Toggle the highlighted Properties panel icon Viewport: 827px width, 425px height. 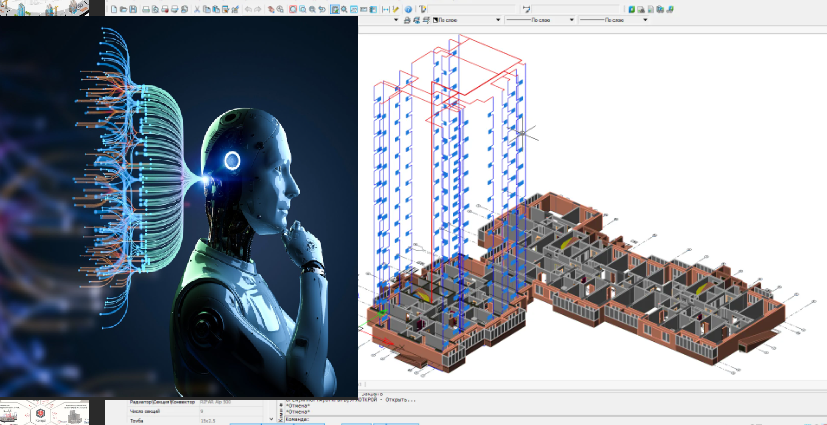(x=335, y=9)
